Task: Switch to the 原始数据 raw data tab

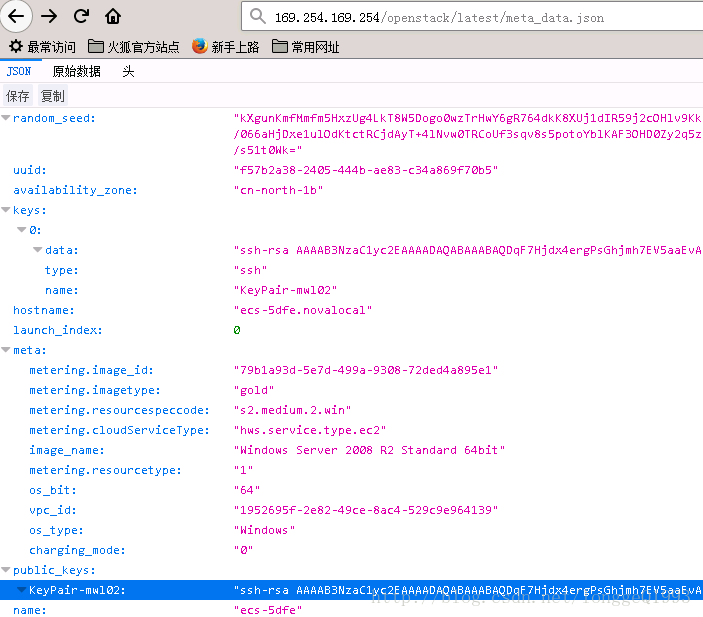Action: click(x=77, y=71)
